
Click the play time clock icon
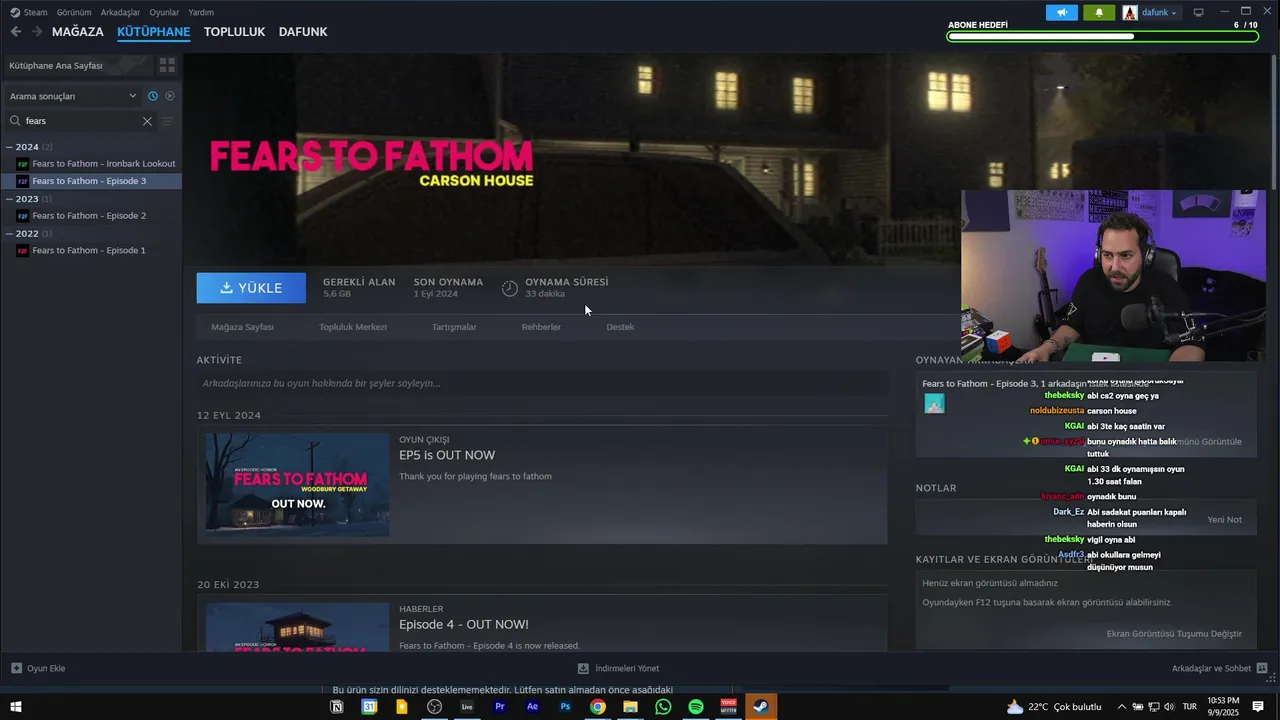pyautogui.click(x=510, y=288)
